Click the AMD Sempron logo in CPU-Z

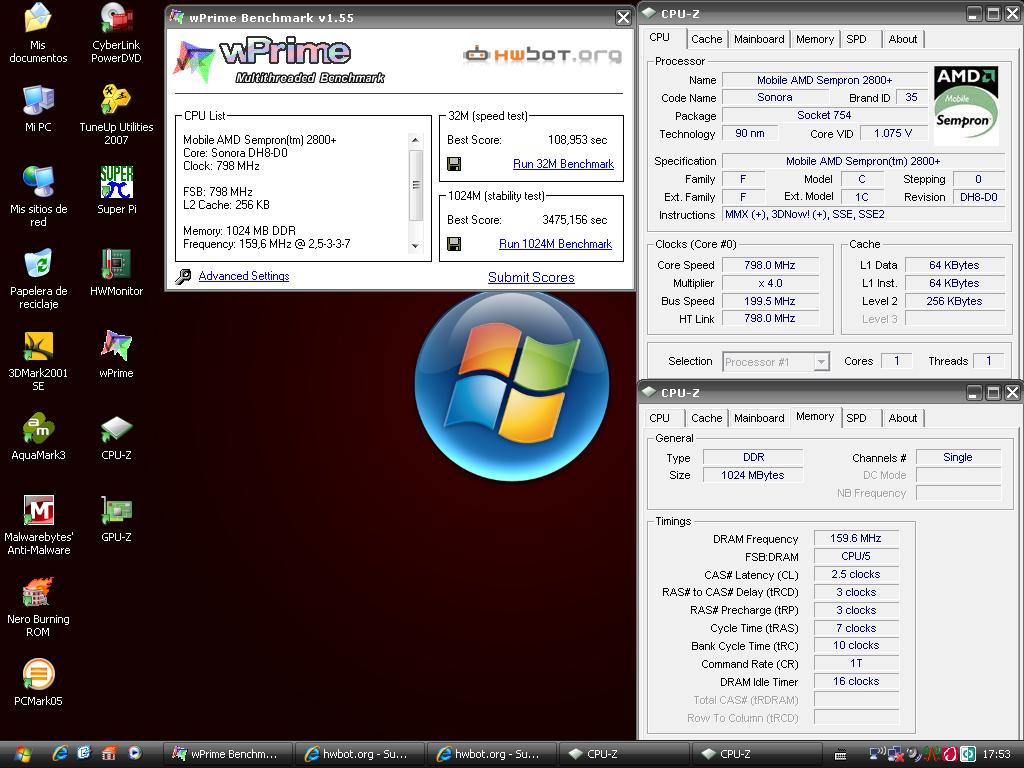point(966,105)
